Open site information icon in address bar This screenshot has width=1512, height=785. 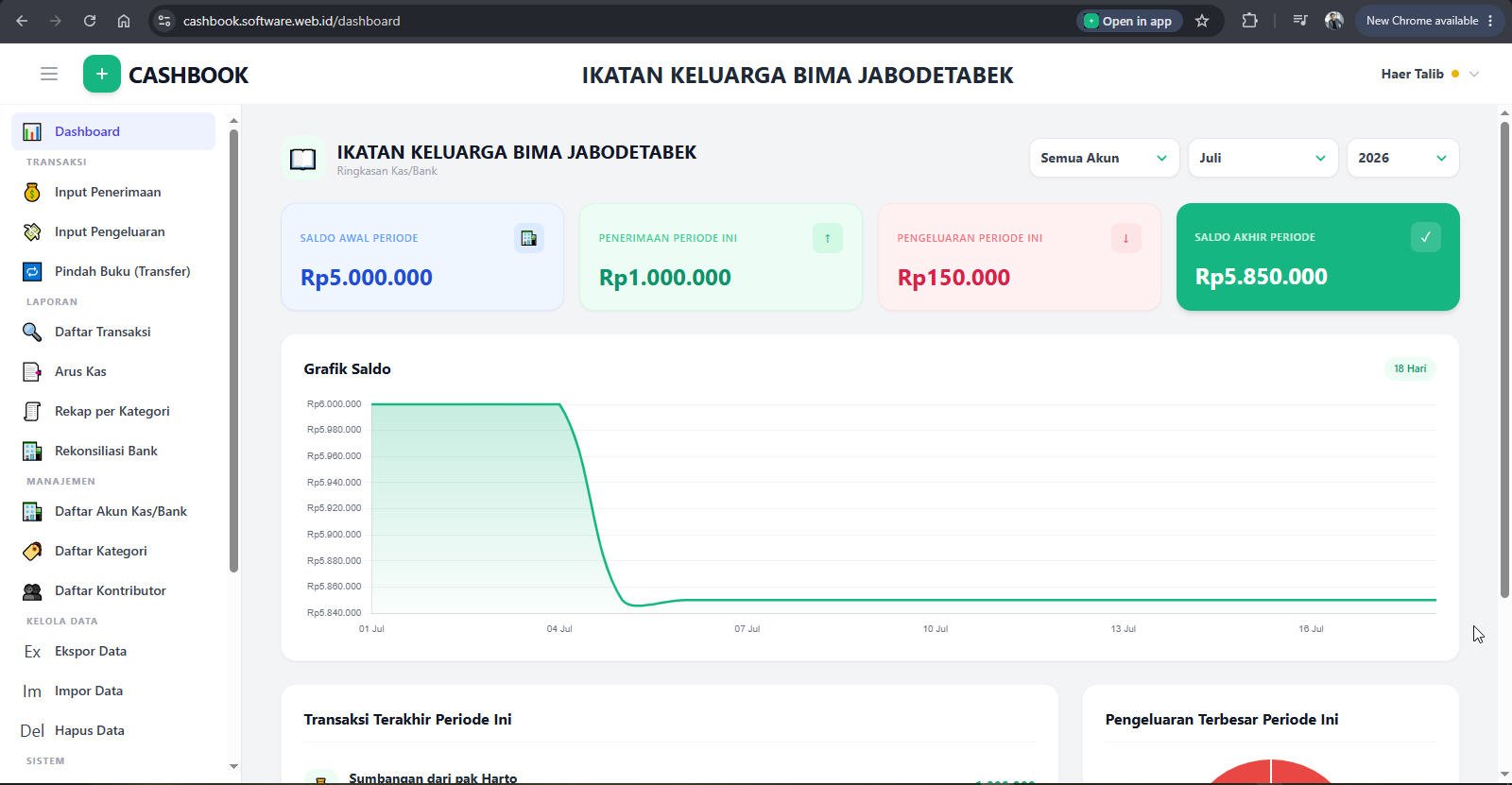pyautogui.click(x=163, y=21)
